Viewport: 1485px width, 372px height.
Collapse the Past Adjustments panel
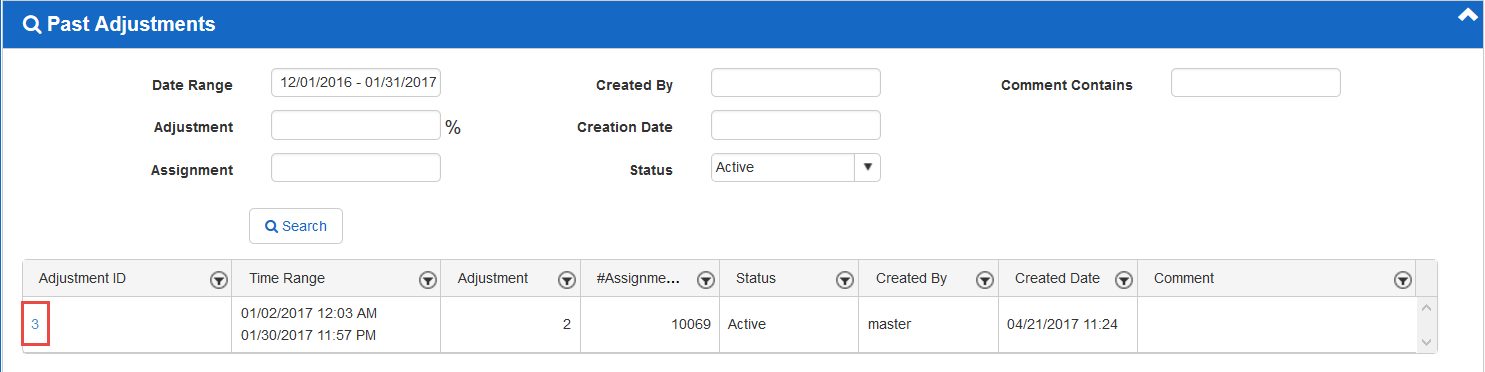(1468, 15)
